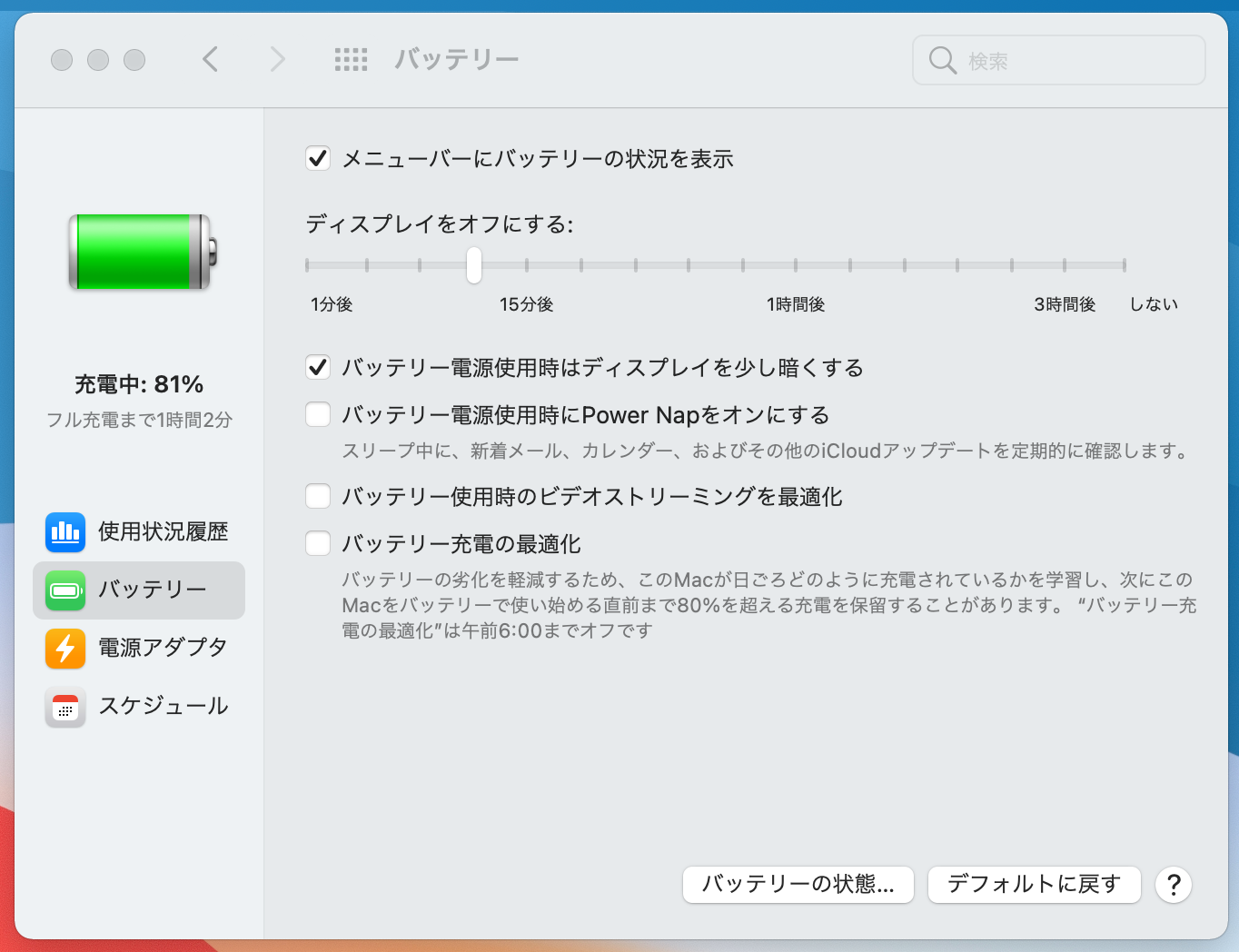Open help with the question mark button
The image size is (1239, 952).
tap(1174, 884)
